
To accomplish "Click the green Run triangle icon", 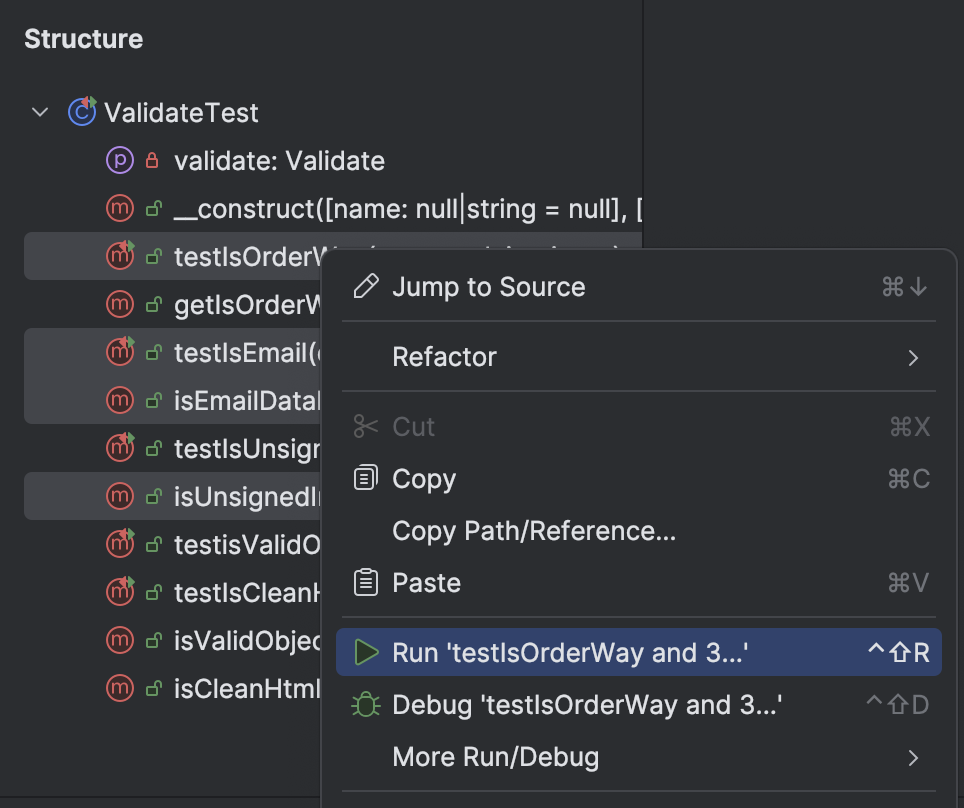I will [x=367, y=653].
